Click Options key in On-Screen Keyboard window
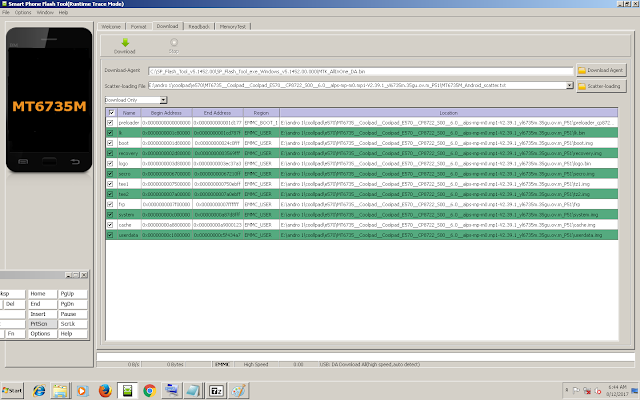640x400 pixels. (x=42, y=334)
